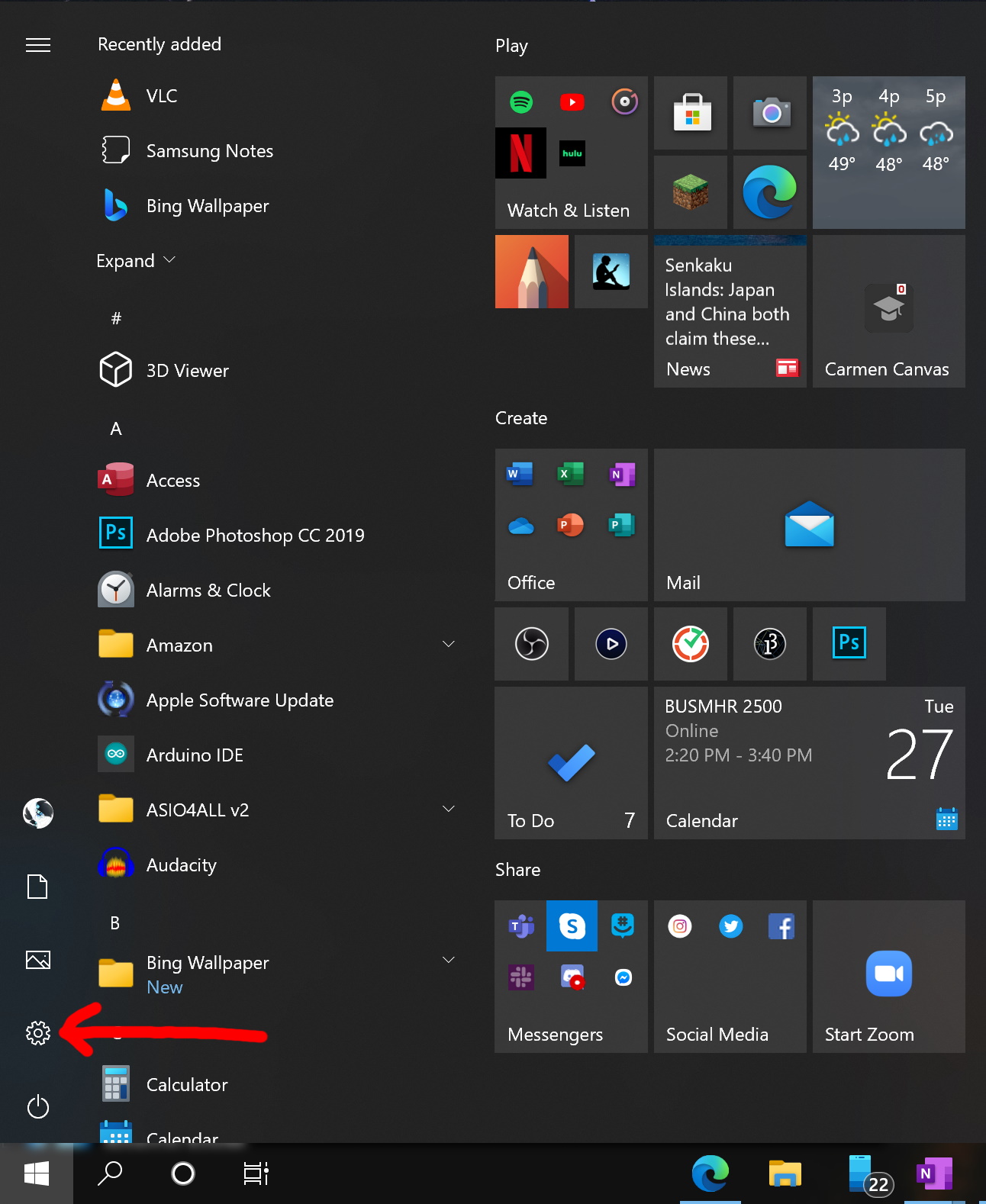Open the red checkmark clock tile
Screen dimensions: 986x1204
(691, 644)
